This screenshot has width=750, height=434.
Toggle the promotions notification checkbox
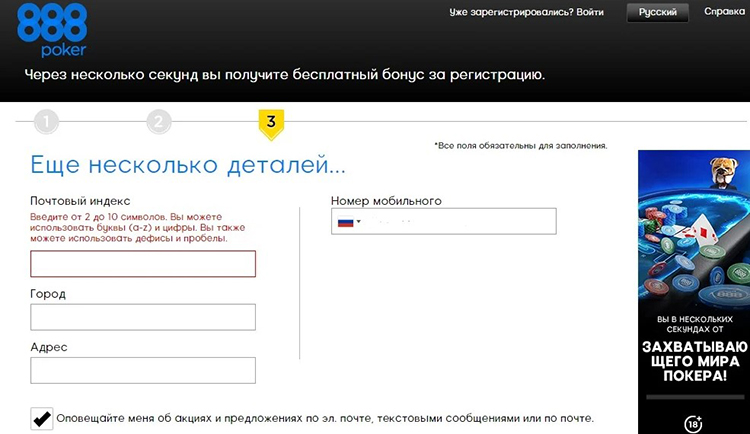point(42,418)
